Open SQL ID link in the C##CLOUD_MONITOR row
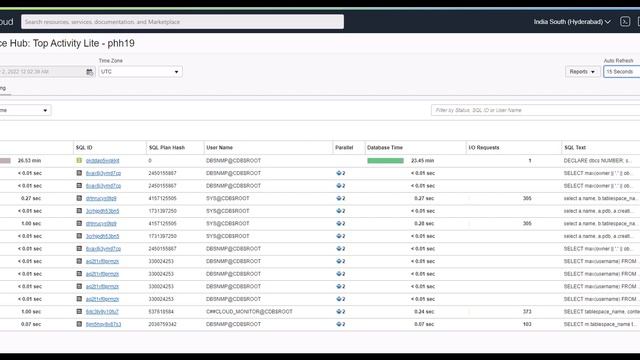640x360 pixels. [x=102, y=312]
